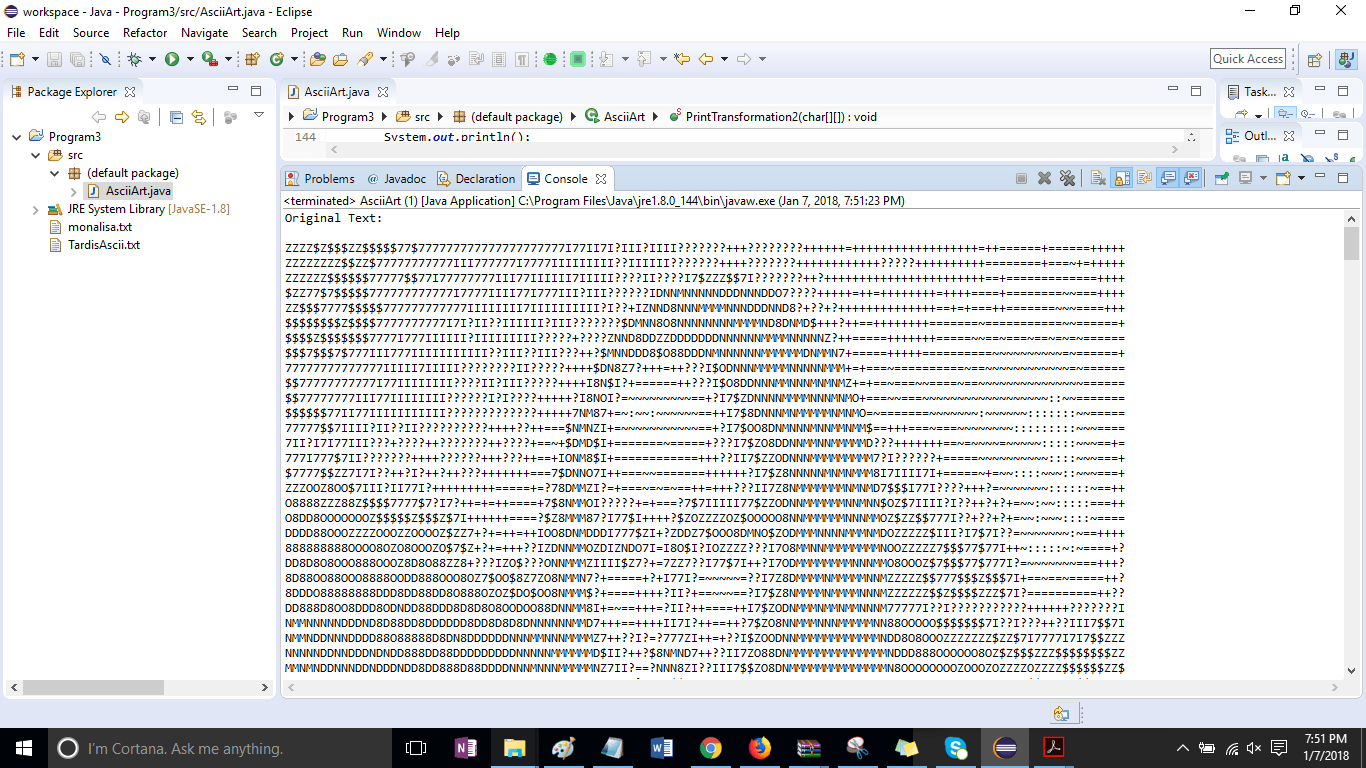The image size is (1366, 768).
Task: Click the Search flashlight toolbar icon
Action: pyautogui.click(x=365, y=59)
